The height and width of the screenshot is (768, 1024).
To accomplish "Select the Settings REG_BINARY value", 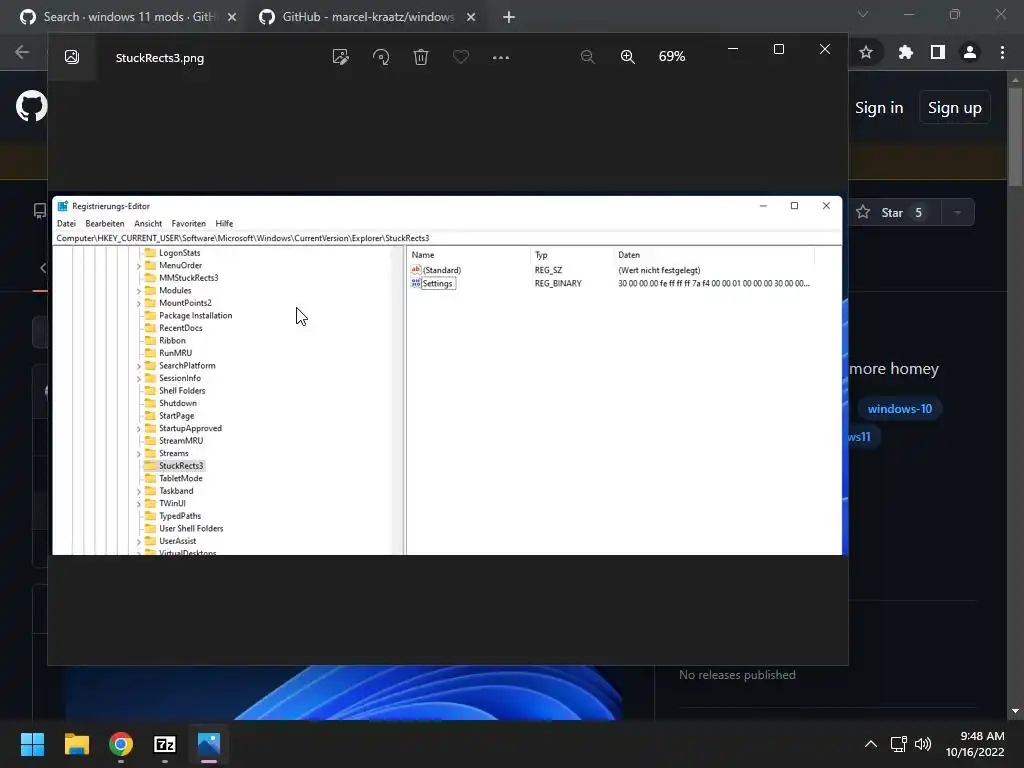I will 432,283.
